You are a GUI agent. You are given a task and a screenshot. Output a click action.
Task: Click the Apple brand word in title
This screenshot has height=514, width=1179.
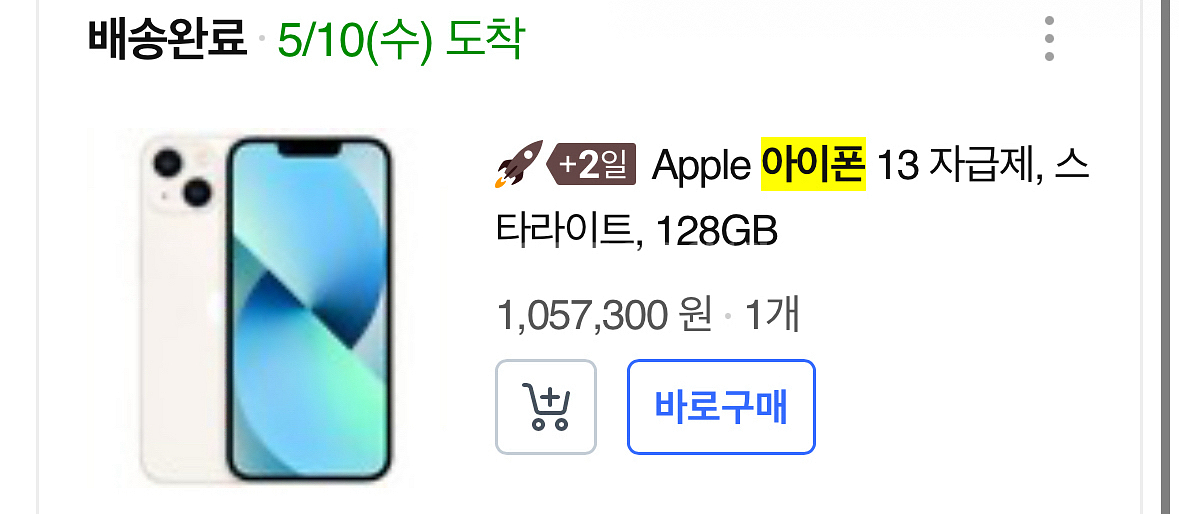pyautogui.click(x=701, y=167)
